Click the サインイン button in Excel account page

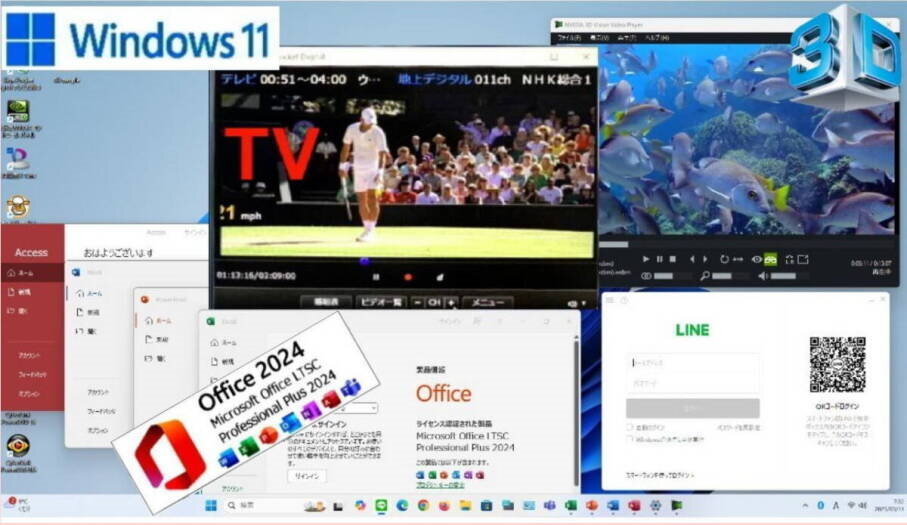coord(307,476)
